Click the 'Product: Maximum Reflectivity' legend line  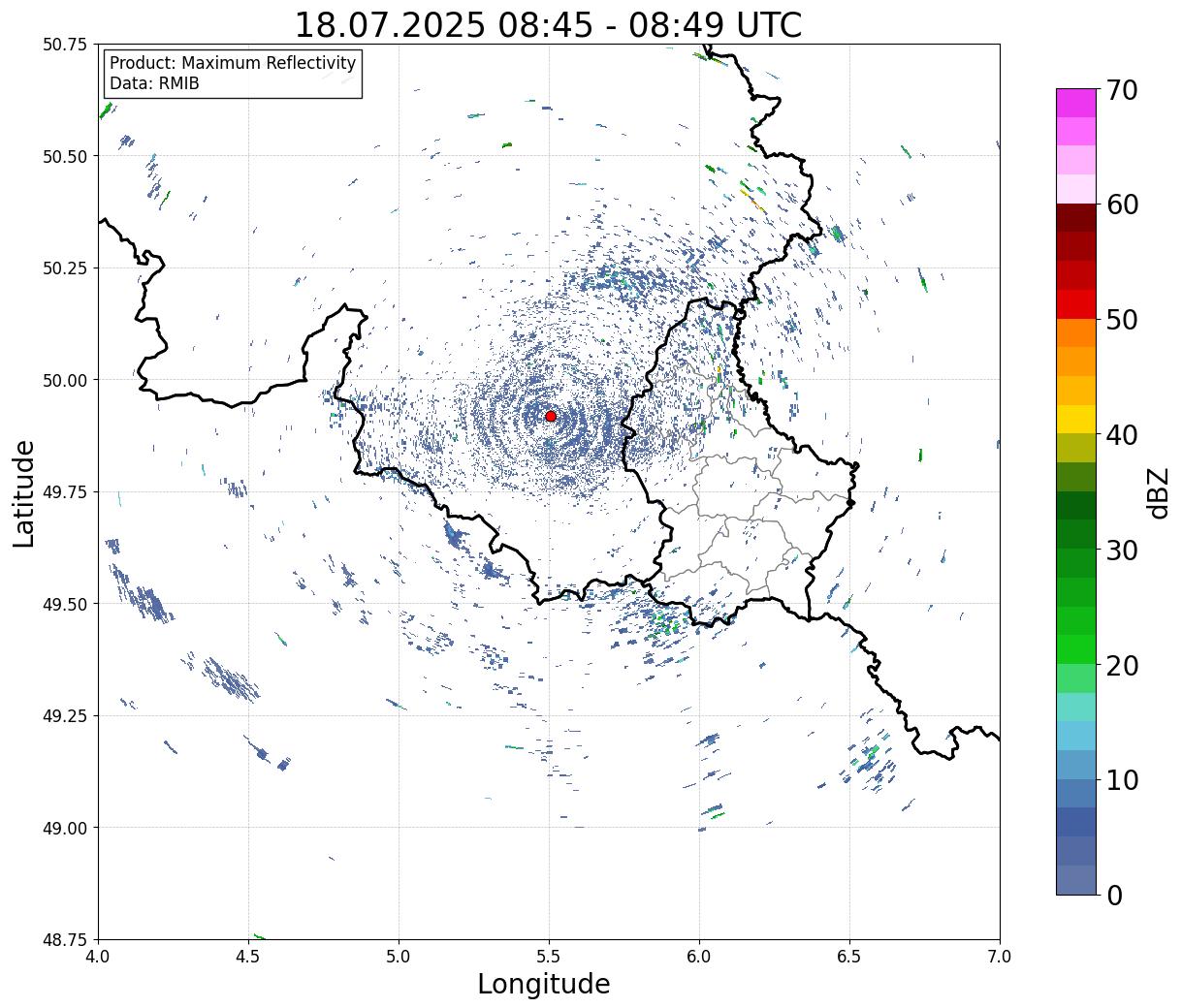233,63
